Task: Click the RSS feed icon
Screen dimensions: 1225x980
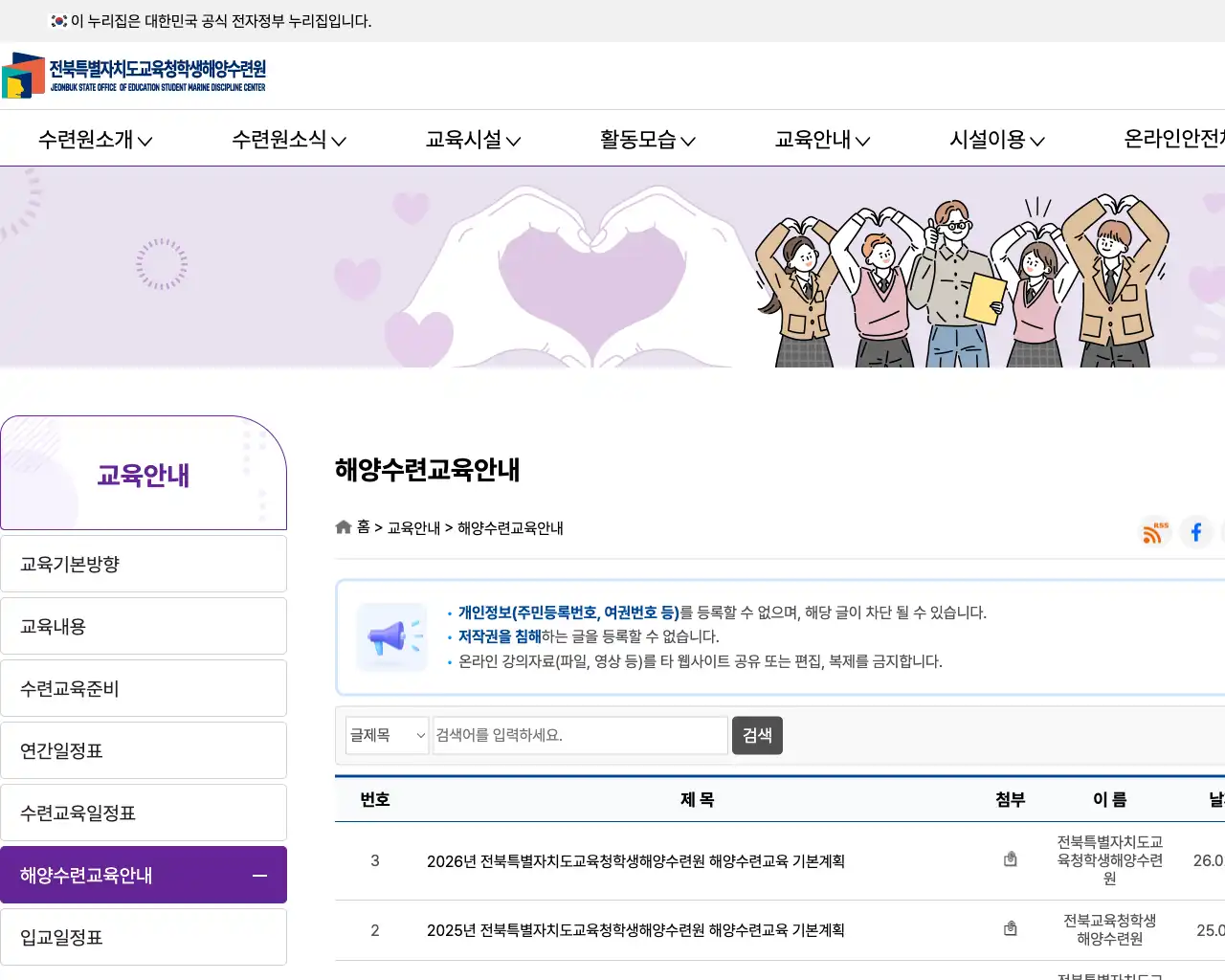Action: click(x=1154, y=533)
